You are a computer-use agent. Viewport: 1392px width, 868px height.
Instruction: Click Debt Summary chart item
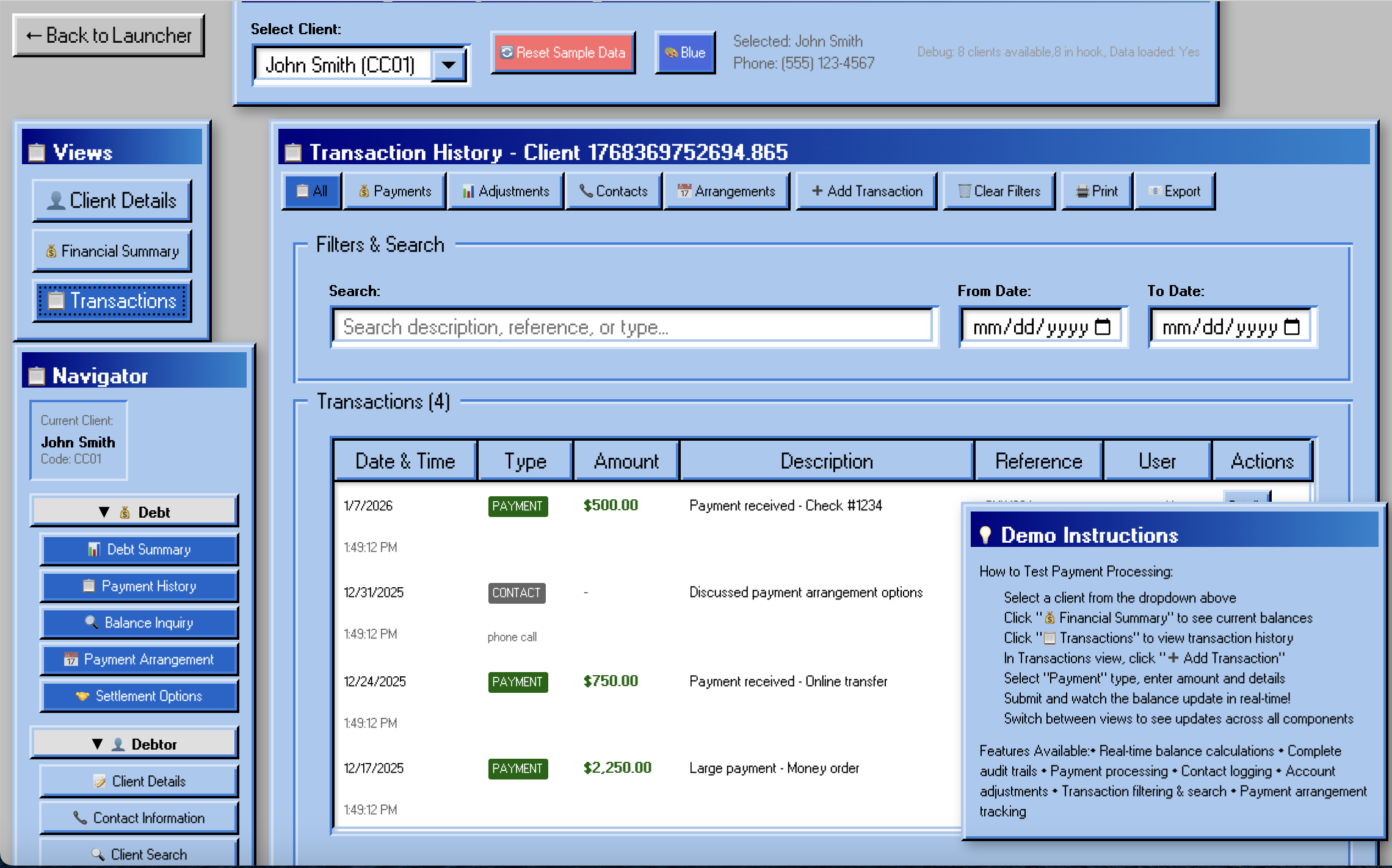pyautogui.click(x=139, y=549)
